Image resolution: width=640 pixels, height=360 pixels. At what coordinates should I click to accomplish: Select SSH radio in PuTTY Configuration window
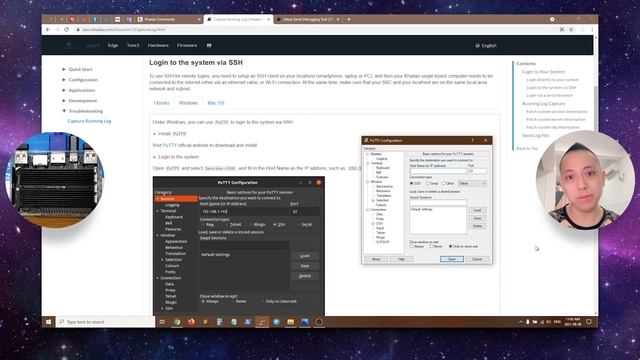411,183
